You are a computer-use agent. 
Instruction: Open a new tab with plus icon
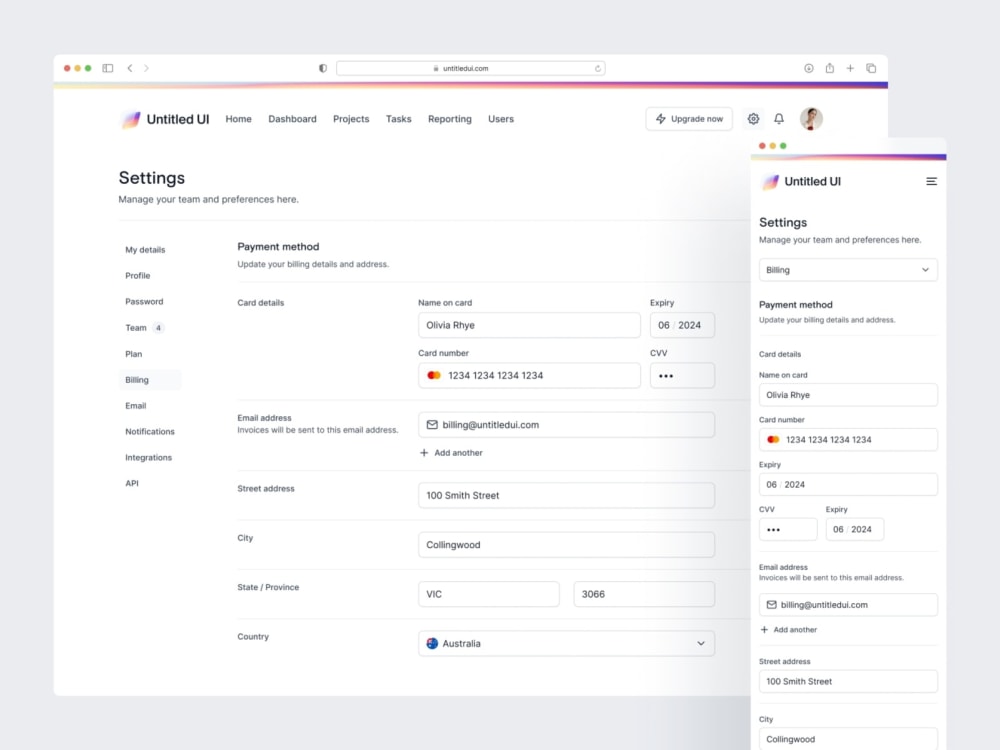tap(850, 68)
